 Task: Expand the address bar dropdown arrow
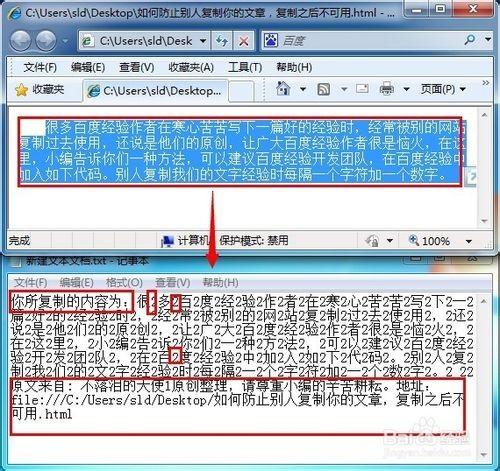click(203, 41)
